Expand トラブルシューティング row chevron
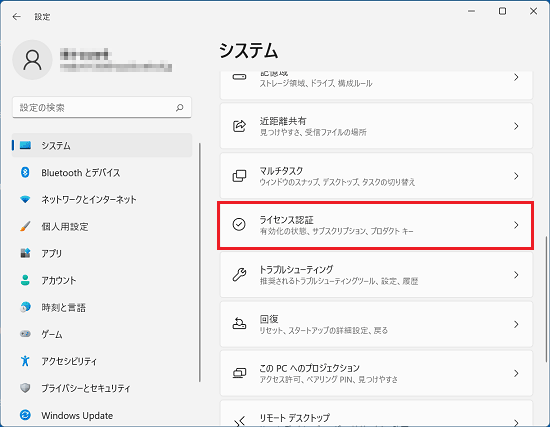 (x=516, y=275)
